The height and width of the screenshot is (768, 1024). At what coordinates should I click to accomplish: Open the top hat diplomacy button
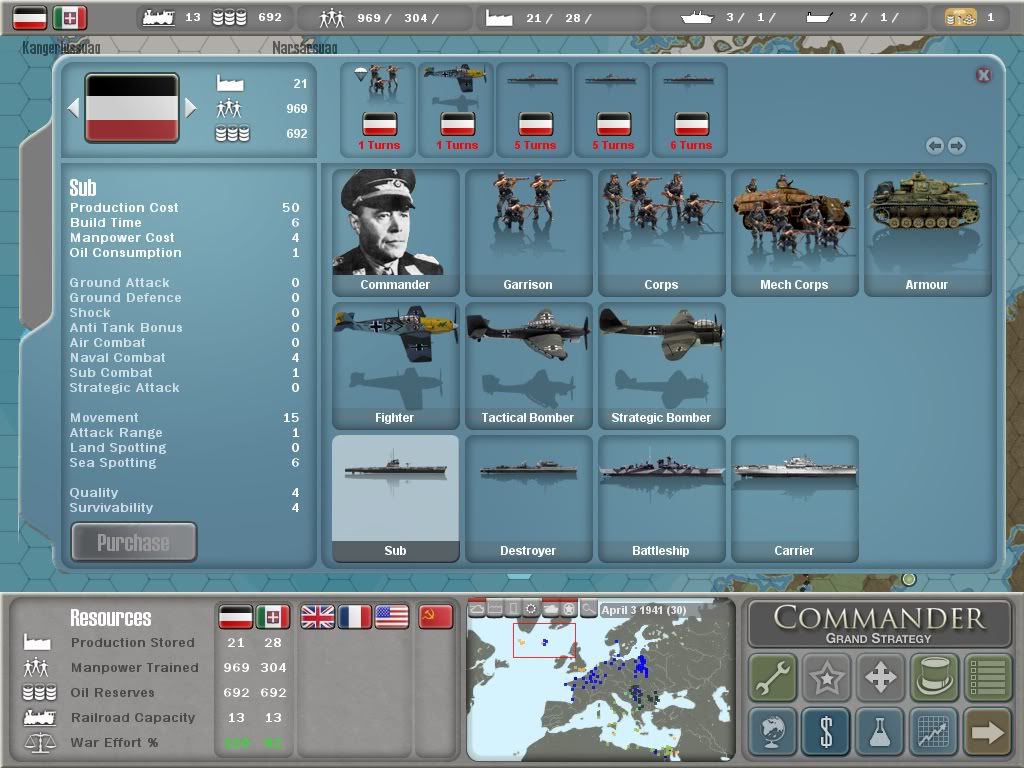point(934,677)
